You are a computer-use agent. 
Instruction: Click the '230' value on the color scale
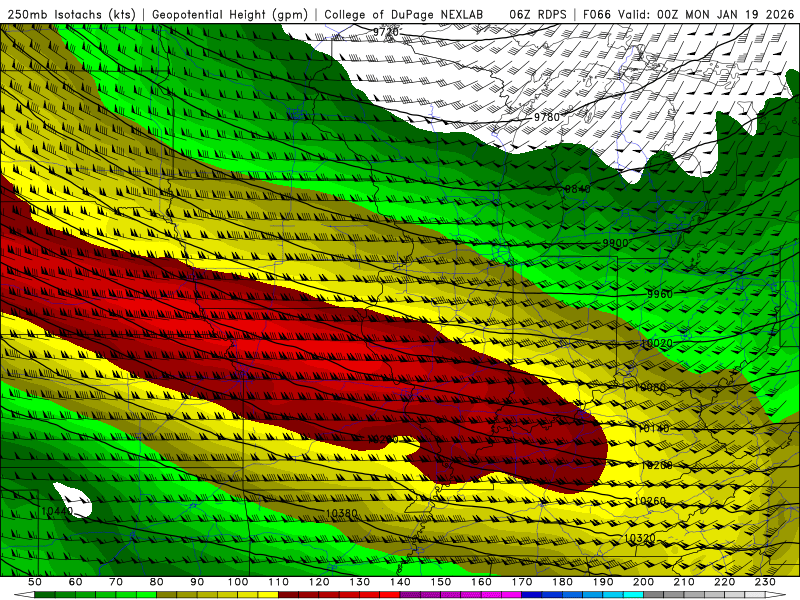click(765, 582)
